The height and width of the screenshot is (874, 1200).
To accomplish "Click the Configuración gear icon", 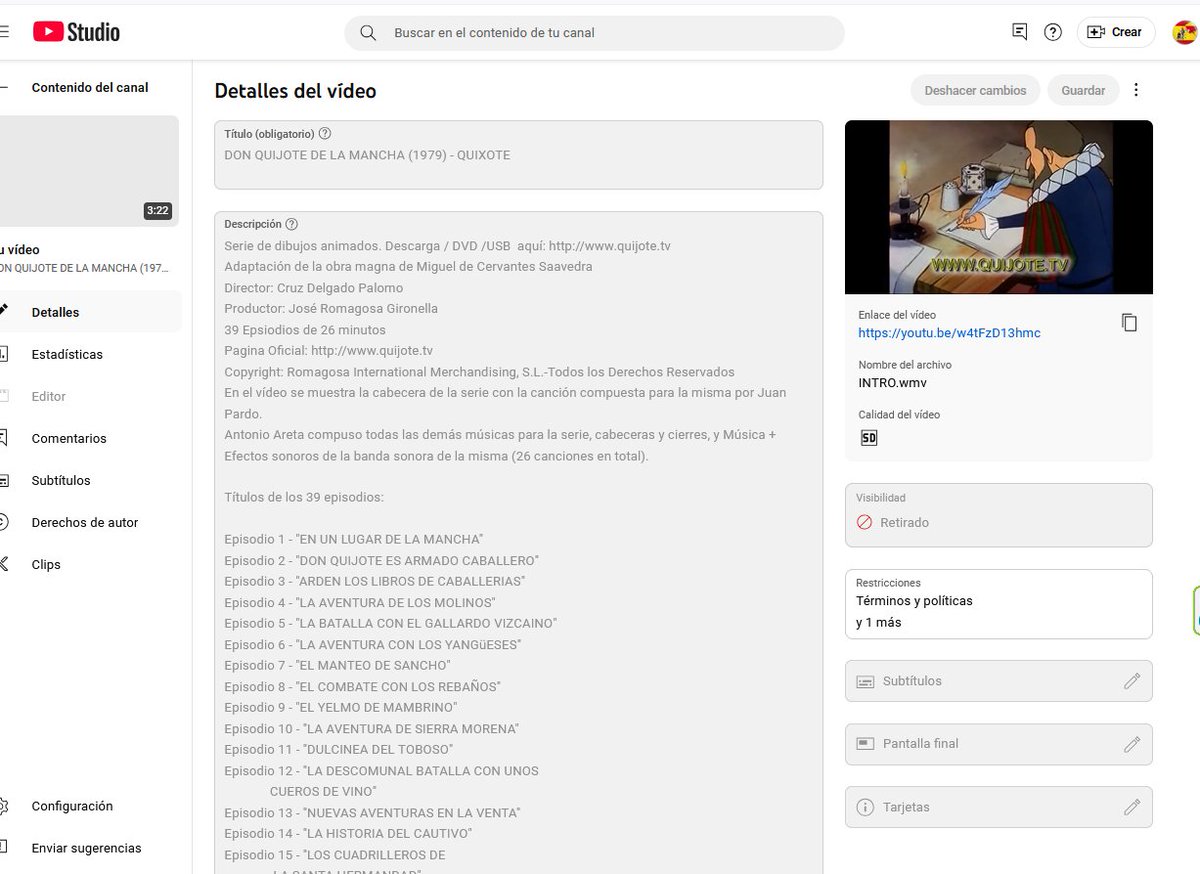I will (x=4, y=806).
